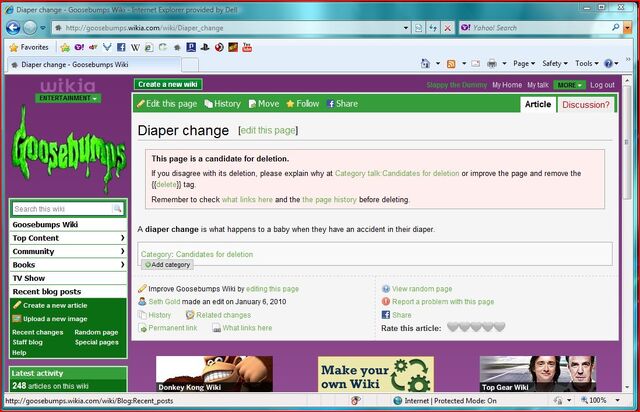Click Create a new article
The height and width of the screenshot is (412, 640).
(x=55, y=305)
